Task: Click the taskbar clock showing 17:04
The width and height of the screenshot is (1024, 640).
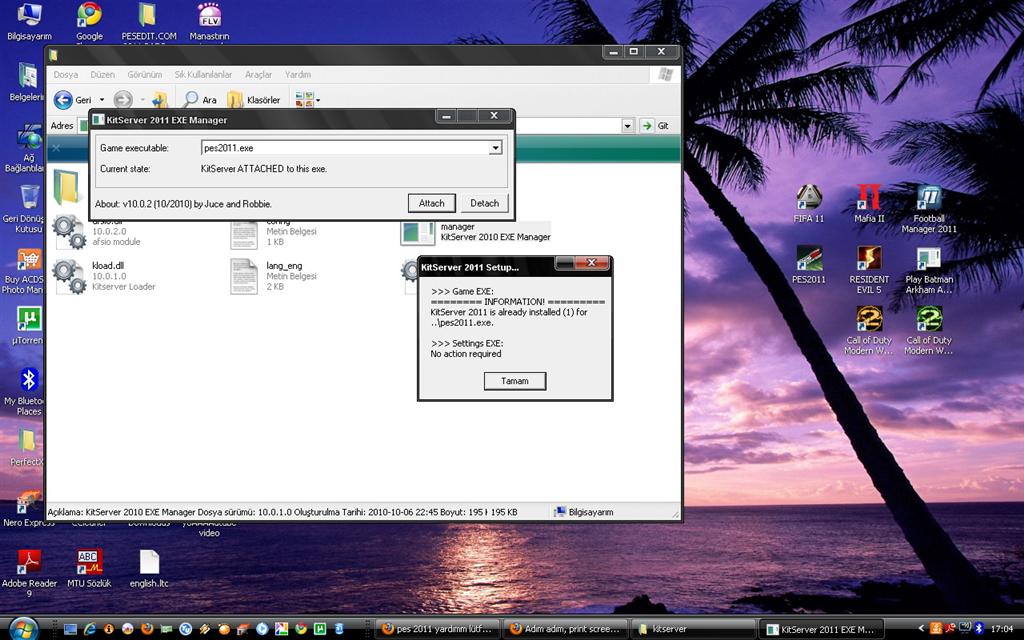Action: 1002,629
